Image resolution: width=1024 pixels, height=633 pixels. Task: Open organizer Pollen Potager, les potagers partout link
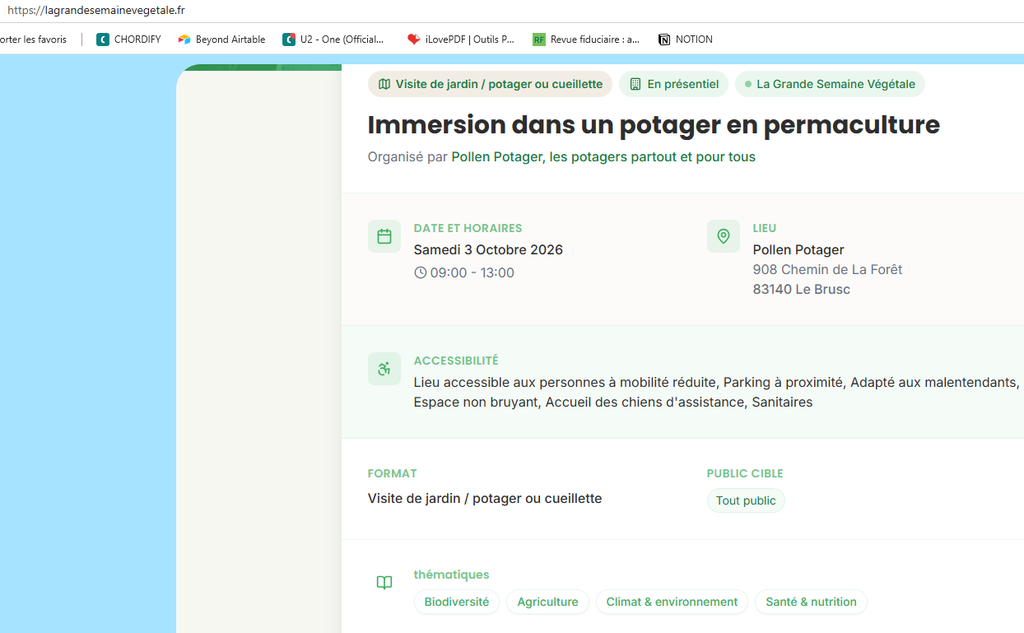(603, 157)
